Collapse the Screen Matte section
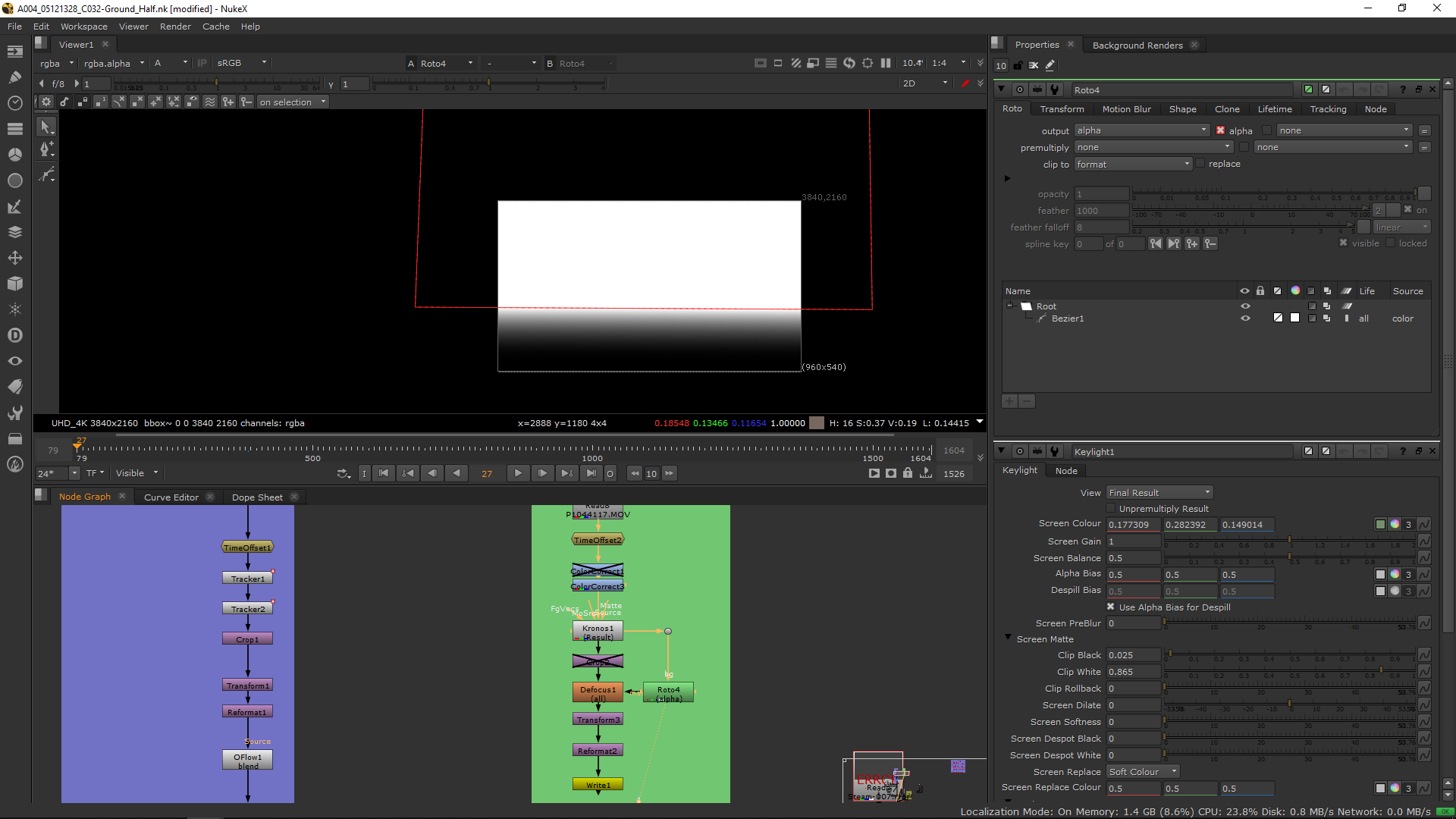This screenshot has height=819, width=1456. click(x=1008, y=638)
